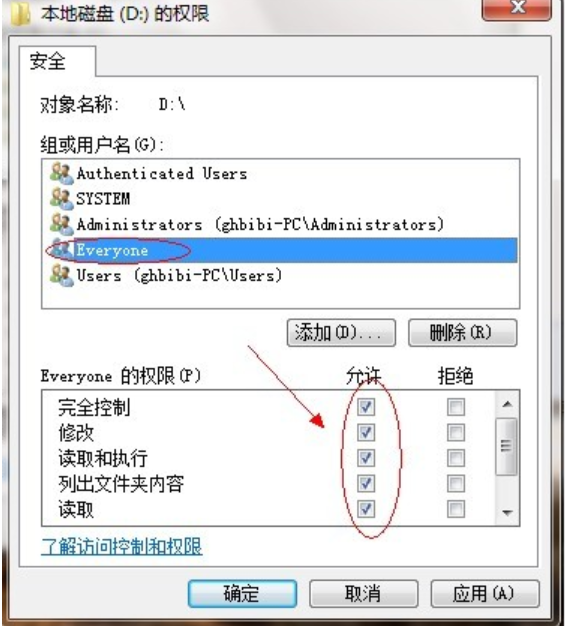Image resolution: width=569 pixels, height=626 pixels.
Task: Toggle the 完全控制 allow checkbox
Action: [366, 407]
